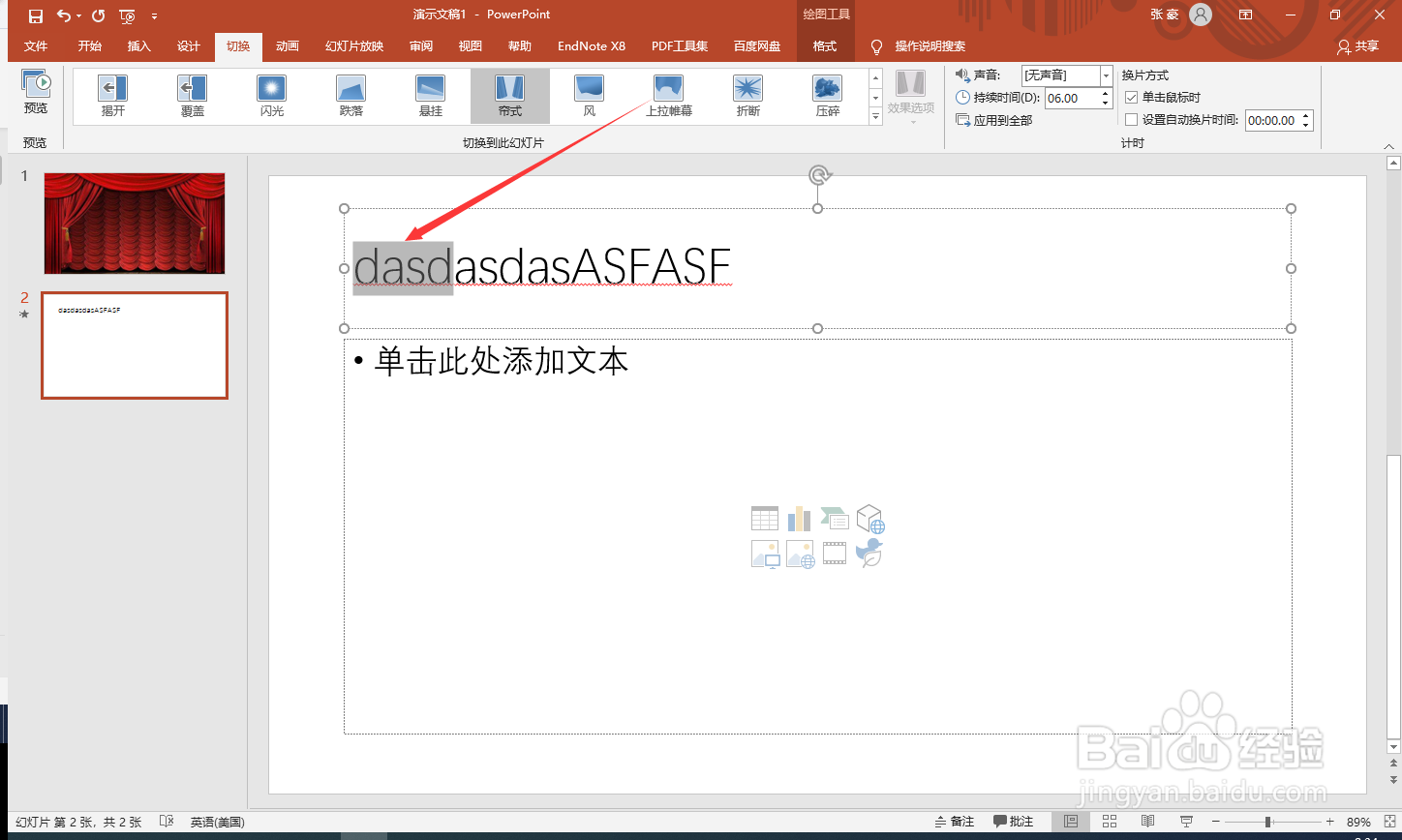Switch to Slide Sorter view in status bar
1402x840 pixels.
coord(1110,822)
